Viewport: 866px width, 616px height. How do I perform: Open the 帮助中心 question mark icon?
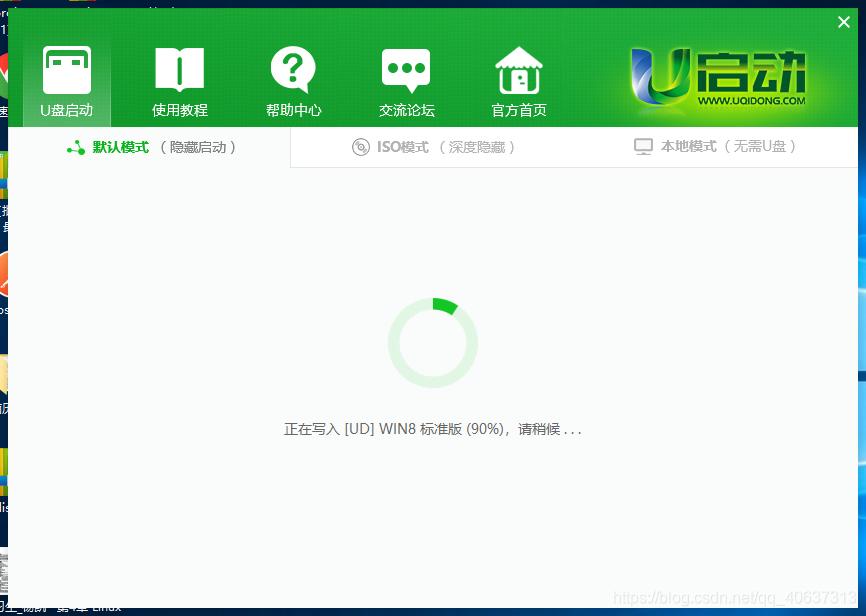[293, 70]
